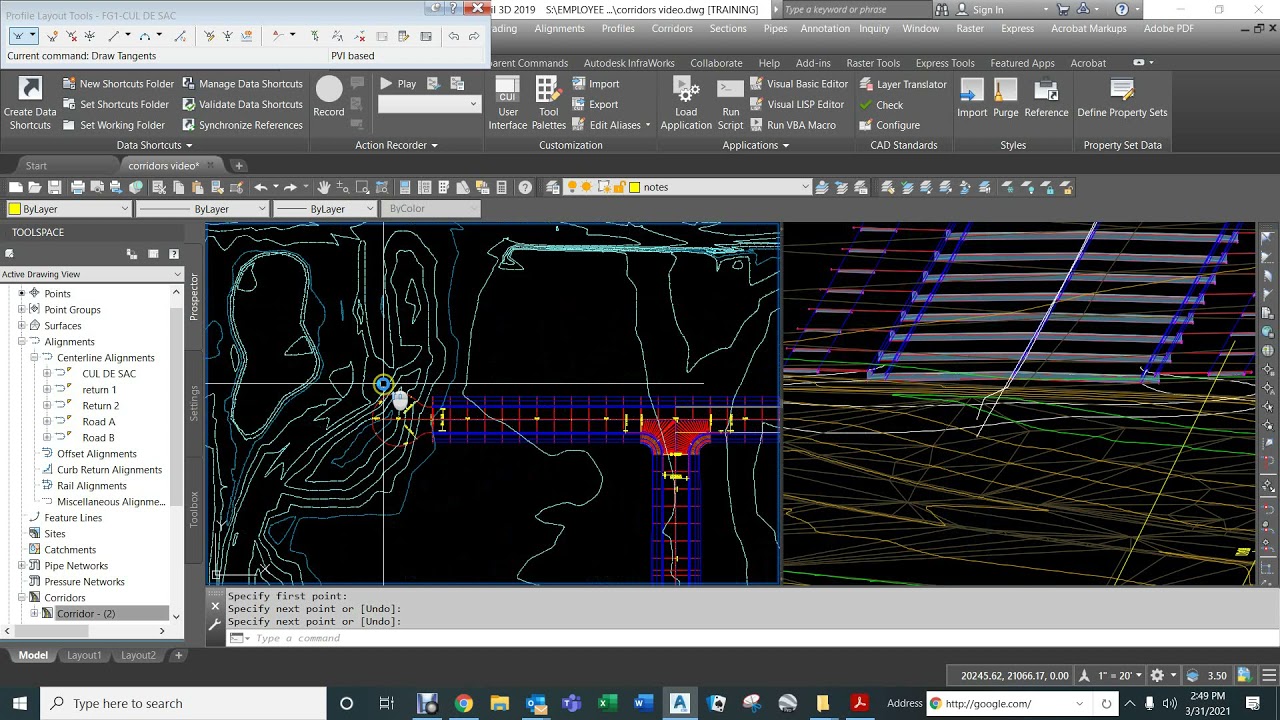Click Validate Data Shortcuts

point(241,104)
